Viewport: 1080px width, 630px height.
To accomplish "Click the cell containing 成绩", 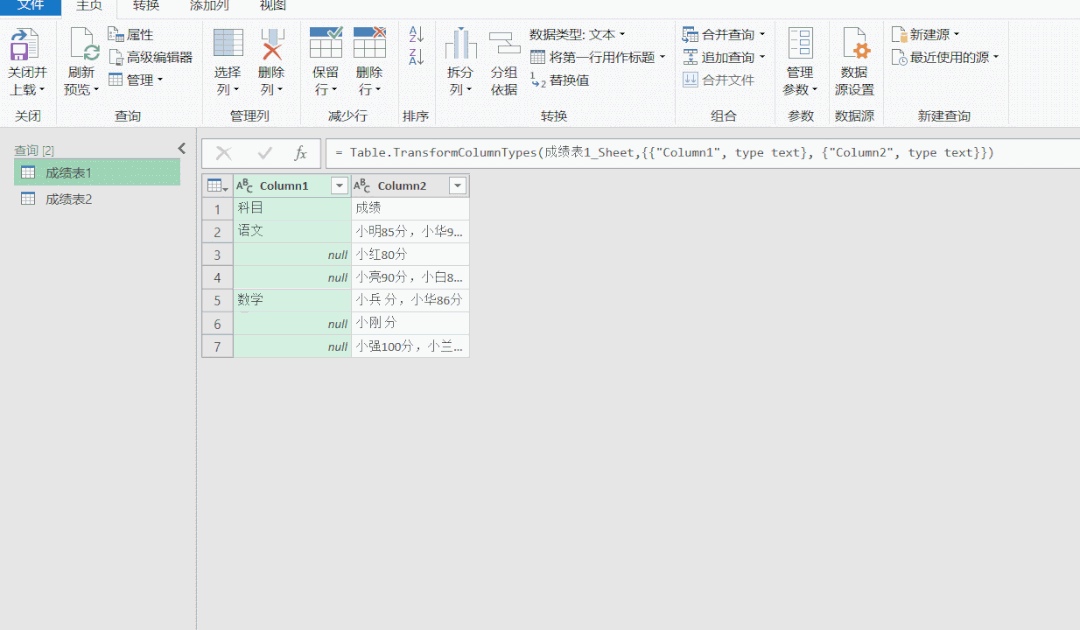I will point(410,208).
